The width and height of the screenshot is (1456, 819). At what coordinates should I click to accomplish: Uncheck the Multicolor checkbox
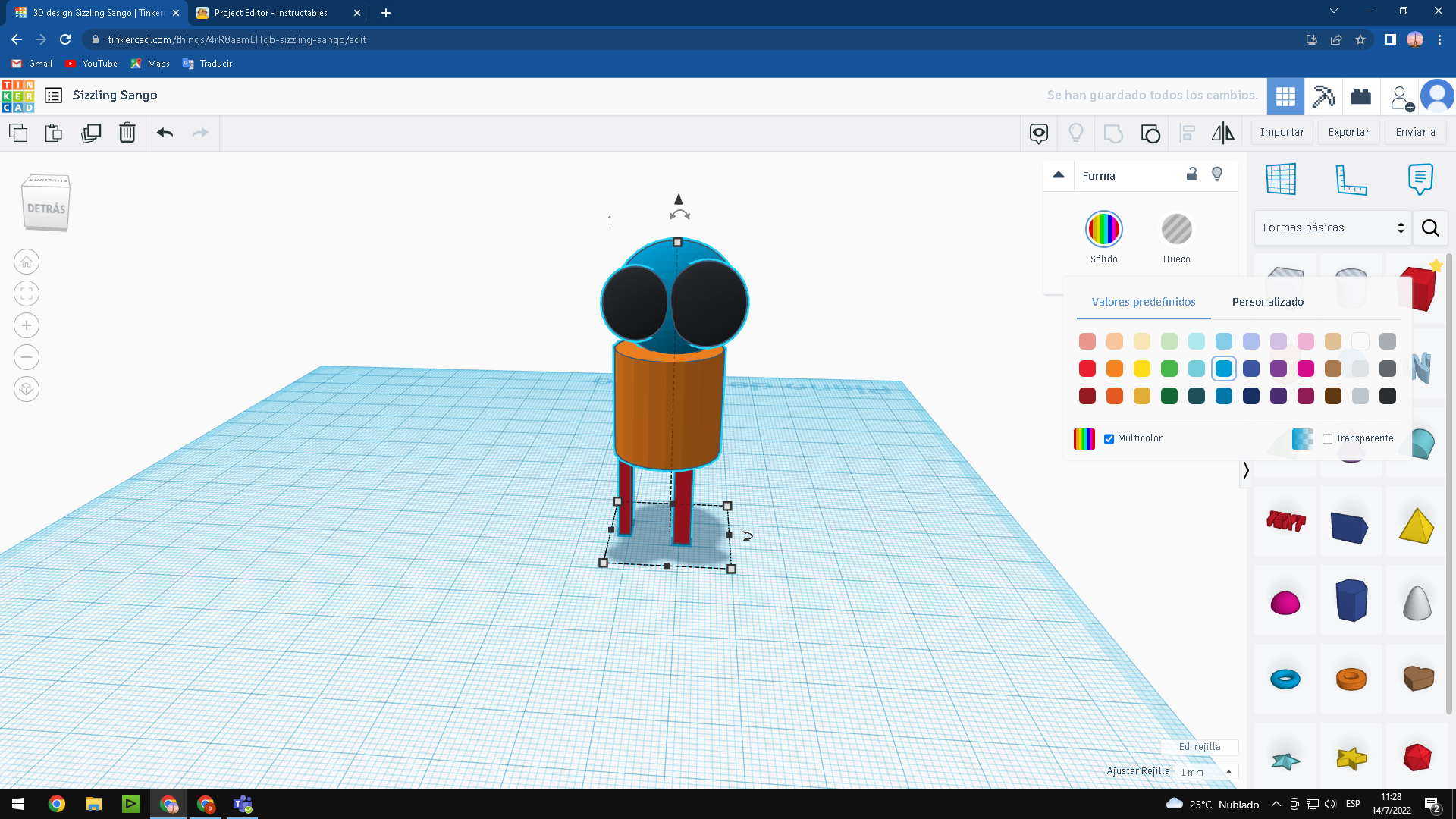pos(1109,439)
